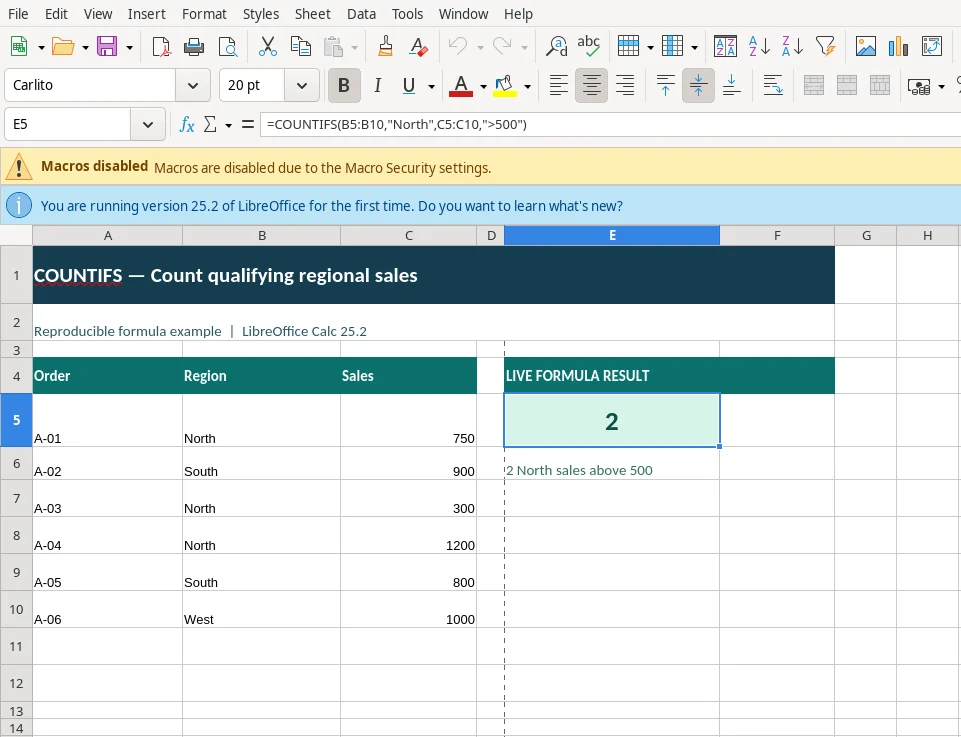Click the New spreadsheet icon
Screen dimensions: 961x737
19,47
